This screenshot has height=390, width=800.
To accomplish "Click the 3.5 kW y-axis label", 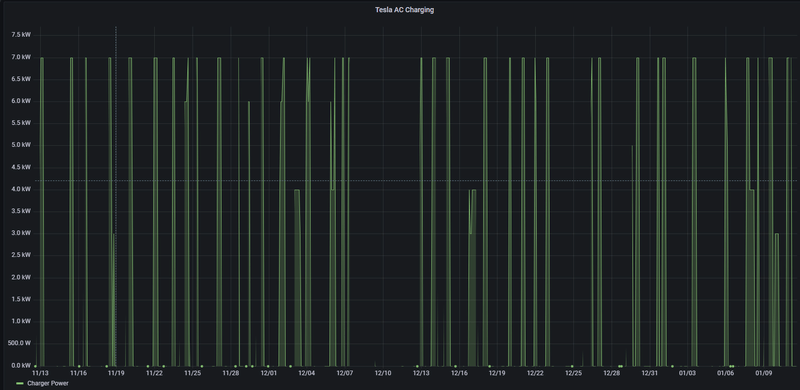I will tap(21, 211).
